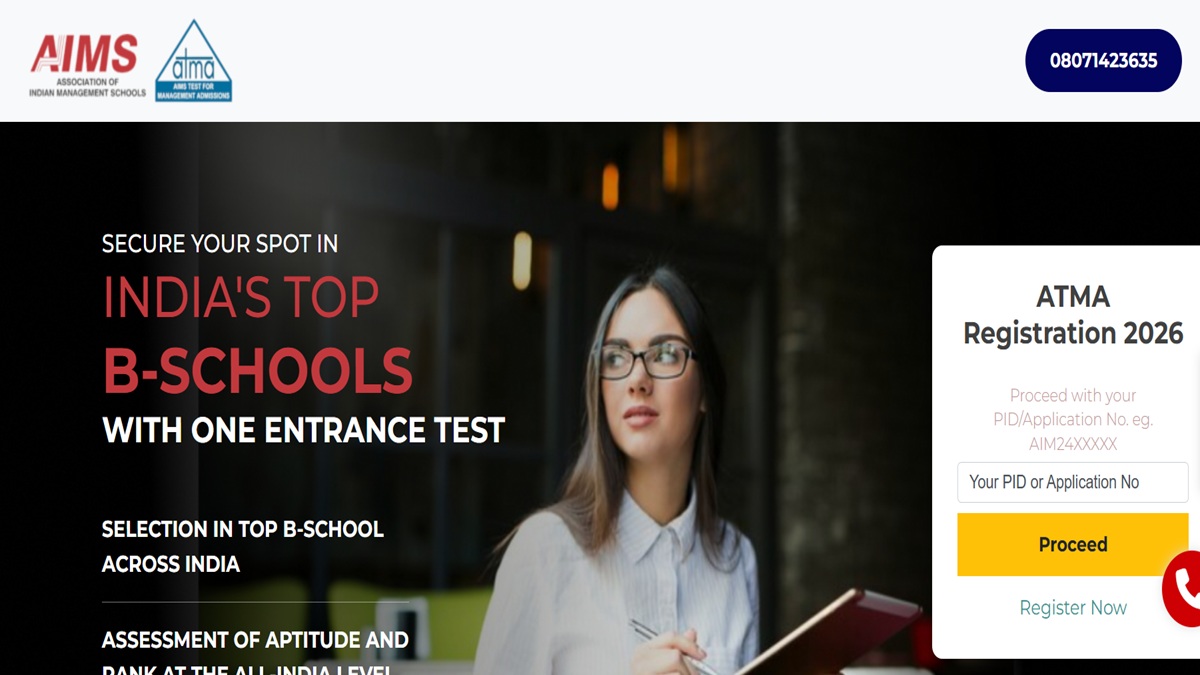Click the ASSESSMENT OF APTITUDE AND text line
Image resolution: width=1200 pixels, height=675 pixels.
pos(255,640)
